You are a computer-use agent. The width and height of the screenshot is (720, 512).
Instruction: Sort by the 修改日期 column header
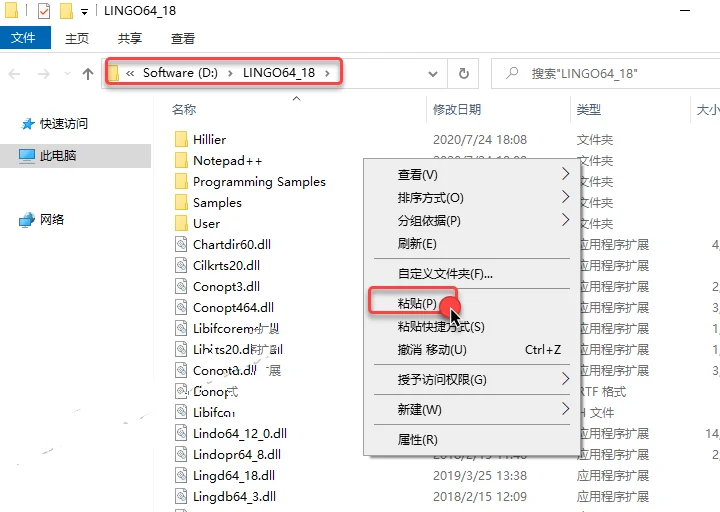(x=456, y=109)
